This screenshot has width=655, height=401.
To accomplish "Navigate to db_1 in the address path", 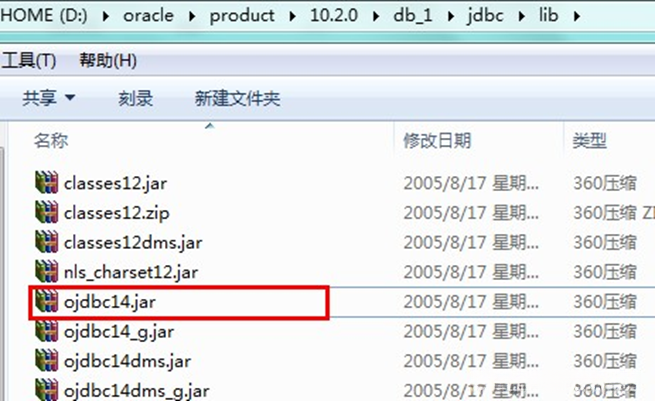I will [x=412, y=15].
